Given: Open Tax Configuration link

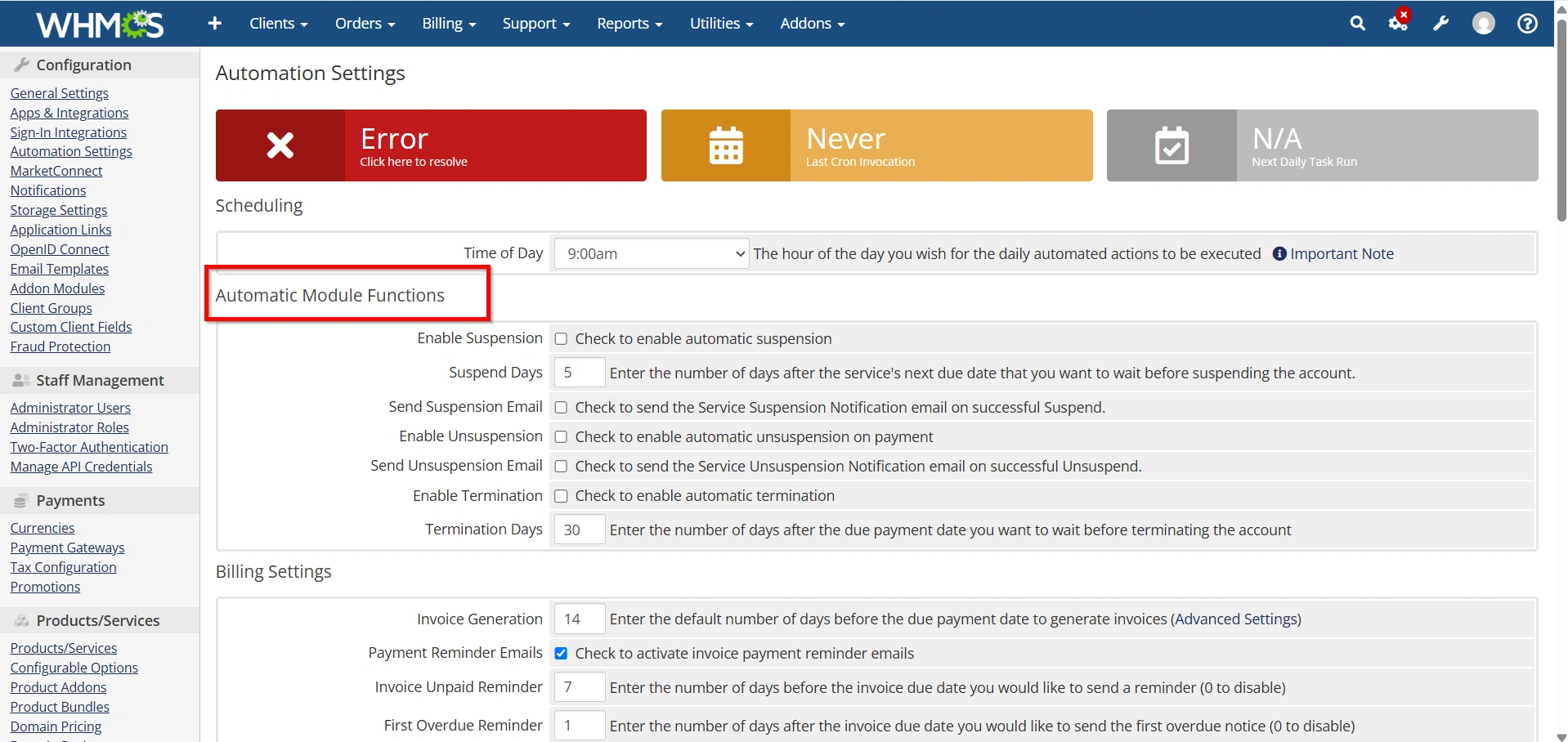Looking at the screenshot, I should click(x=64, y=567).
